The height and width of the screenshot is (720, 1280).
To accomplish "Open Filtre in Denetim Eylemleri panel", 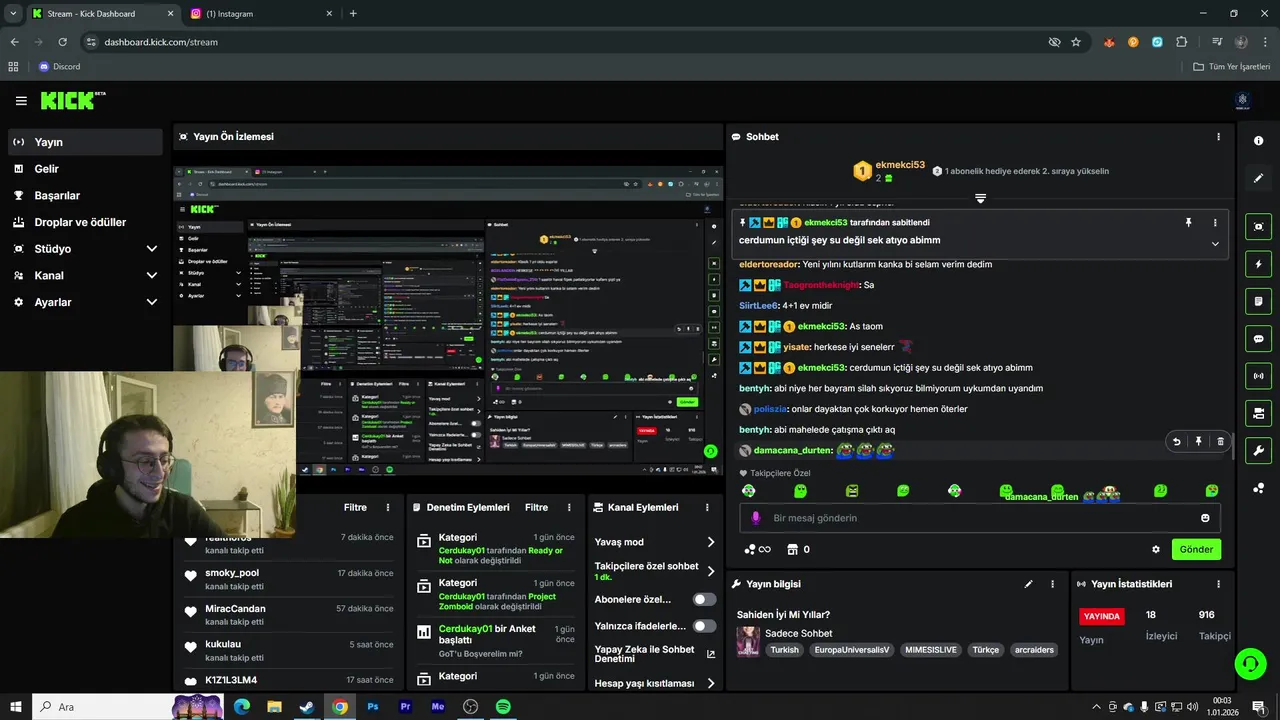I will click(536, 507).
